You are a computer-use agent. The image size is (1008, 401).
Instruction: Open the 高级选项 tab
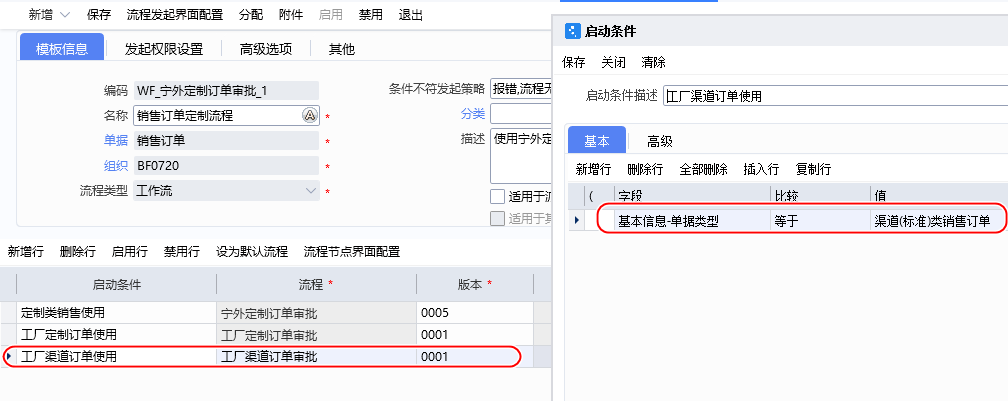tap(268, 49)
